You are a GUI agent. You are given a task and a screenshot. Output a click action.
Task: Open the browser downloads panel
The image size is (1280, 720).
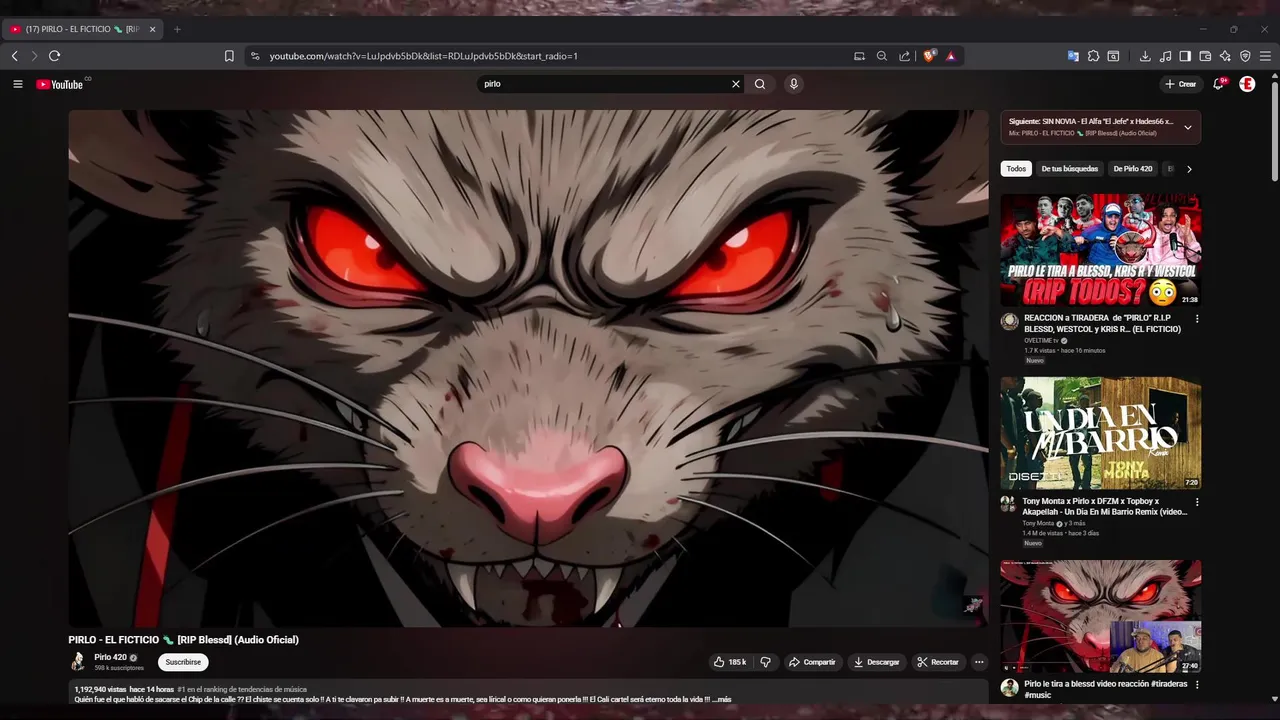coord(1145,56)
